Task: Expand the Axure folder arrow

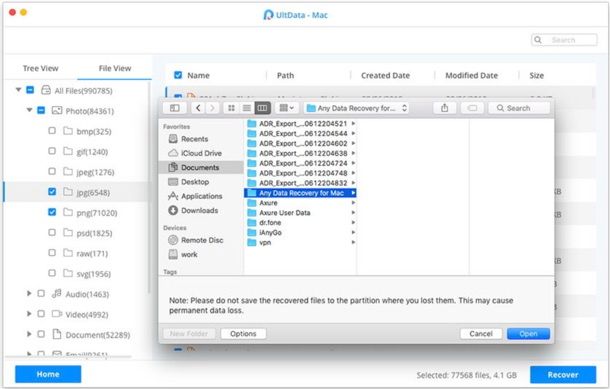Action: (353, 203)
